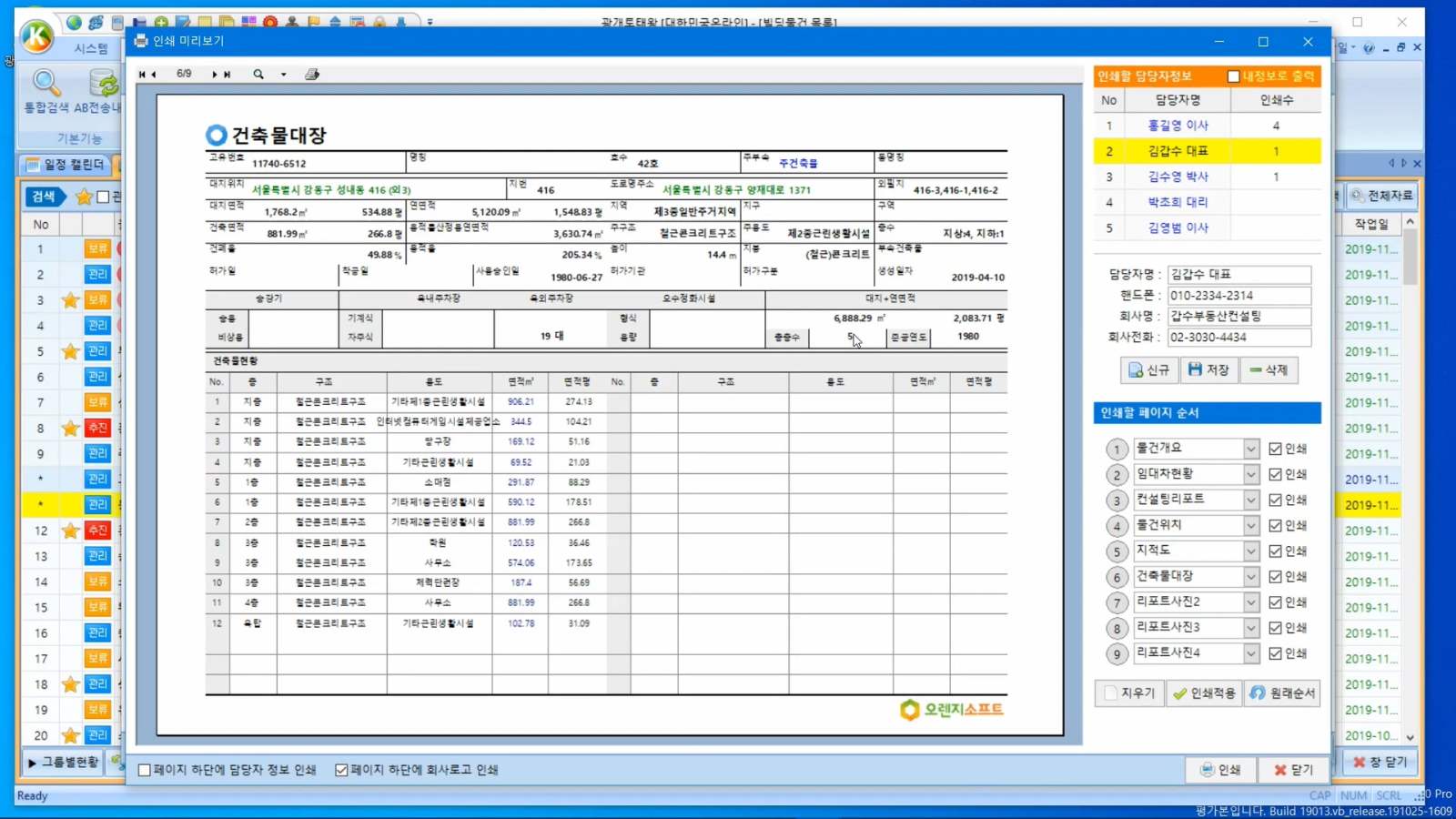Open the 건축물대장 page order dropdown

point(1251,577)
